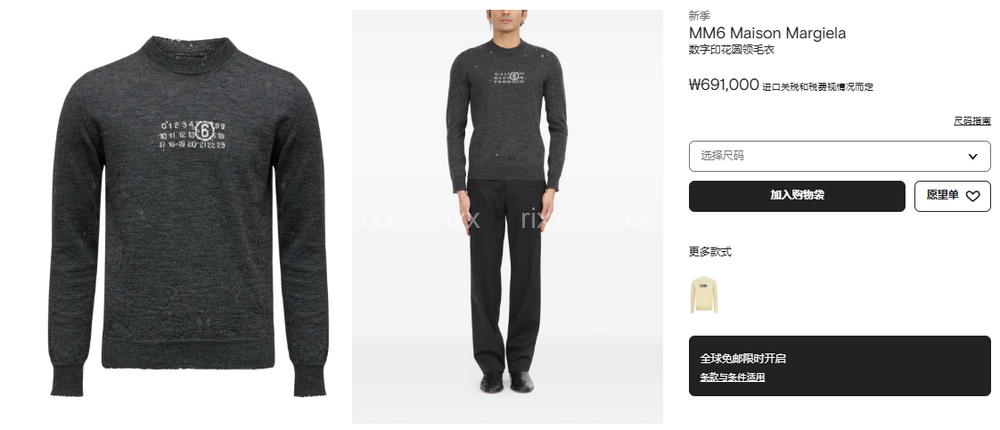
Task: Click the model's black shoes in photo
Action: pos(507,382)
